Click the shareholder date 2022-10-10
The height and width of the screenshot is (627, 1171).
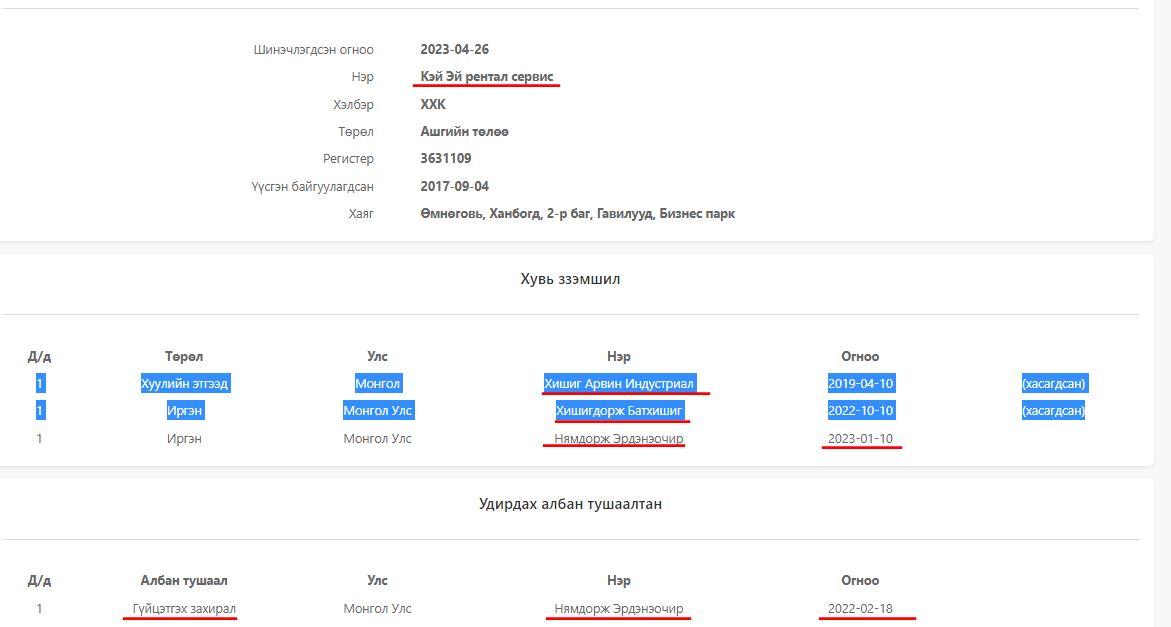tap(860, 410)
